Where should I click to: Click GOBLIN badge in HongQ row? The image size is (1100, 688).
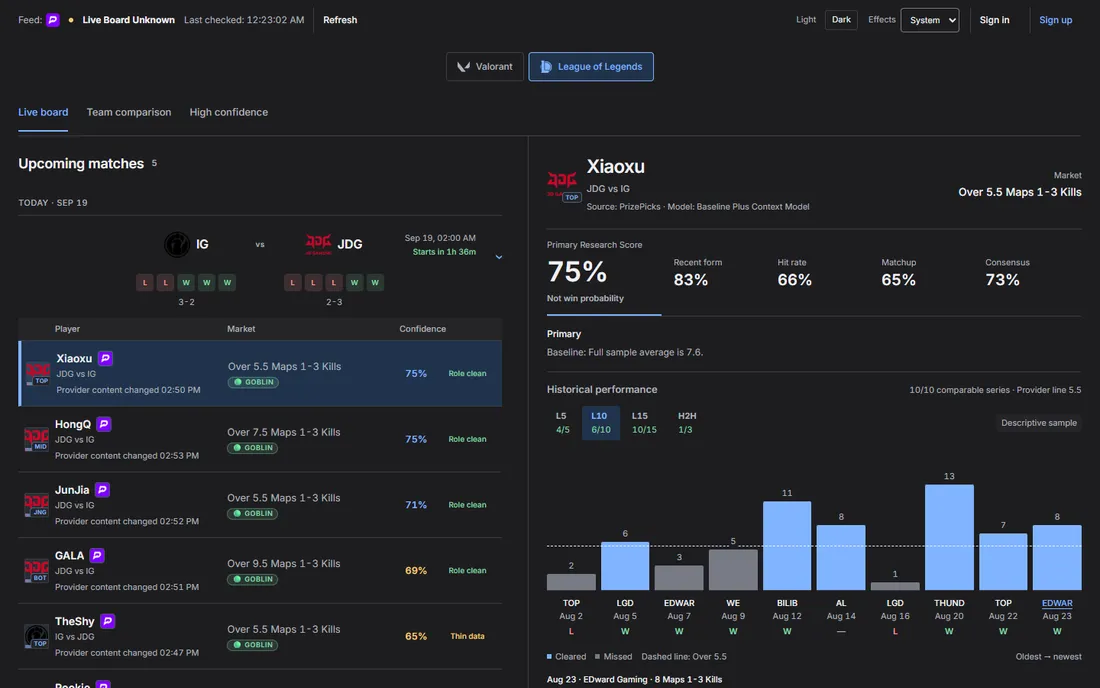pos(253,447)
